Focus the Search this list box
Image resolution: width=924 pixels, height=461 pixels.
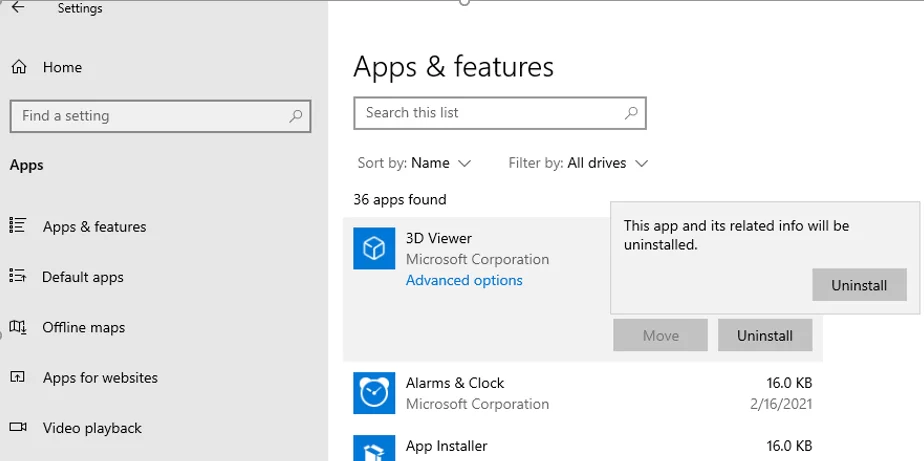[x=490, y=113]
